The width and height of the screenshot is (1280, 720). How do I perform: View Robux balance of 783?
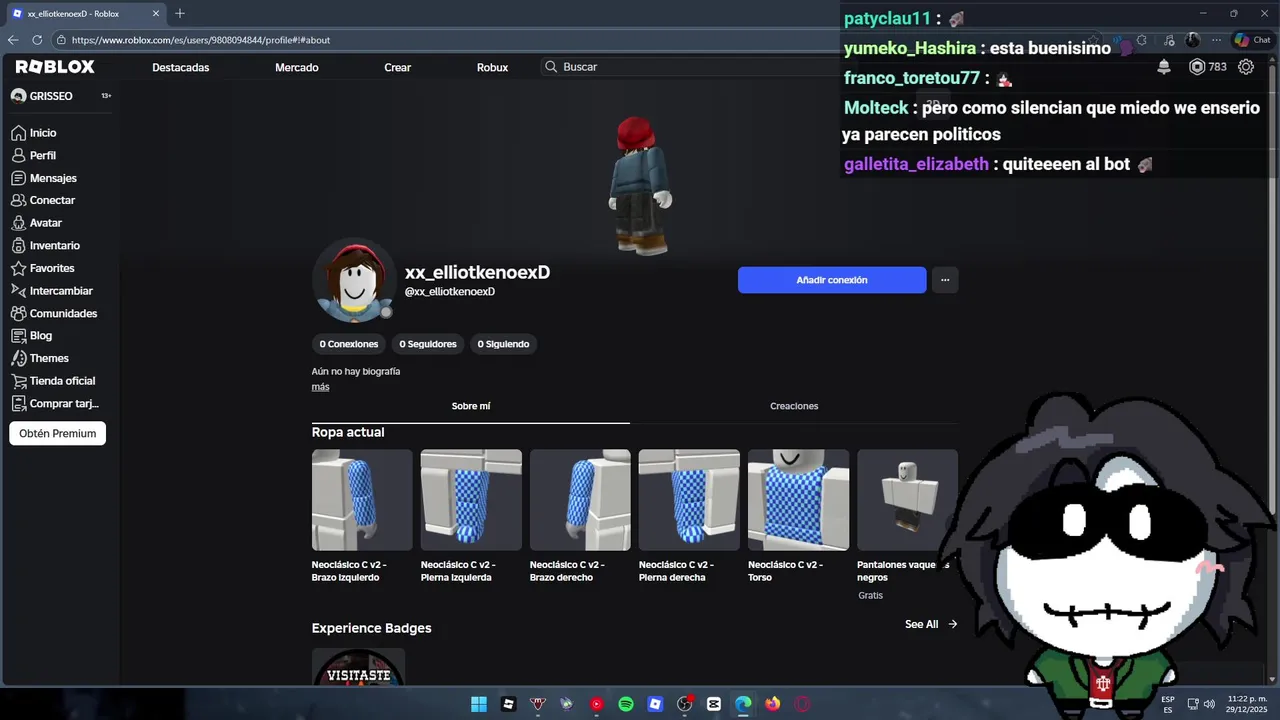[x=1207, y=67]
